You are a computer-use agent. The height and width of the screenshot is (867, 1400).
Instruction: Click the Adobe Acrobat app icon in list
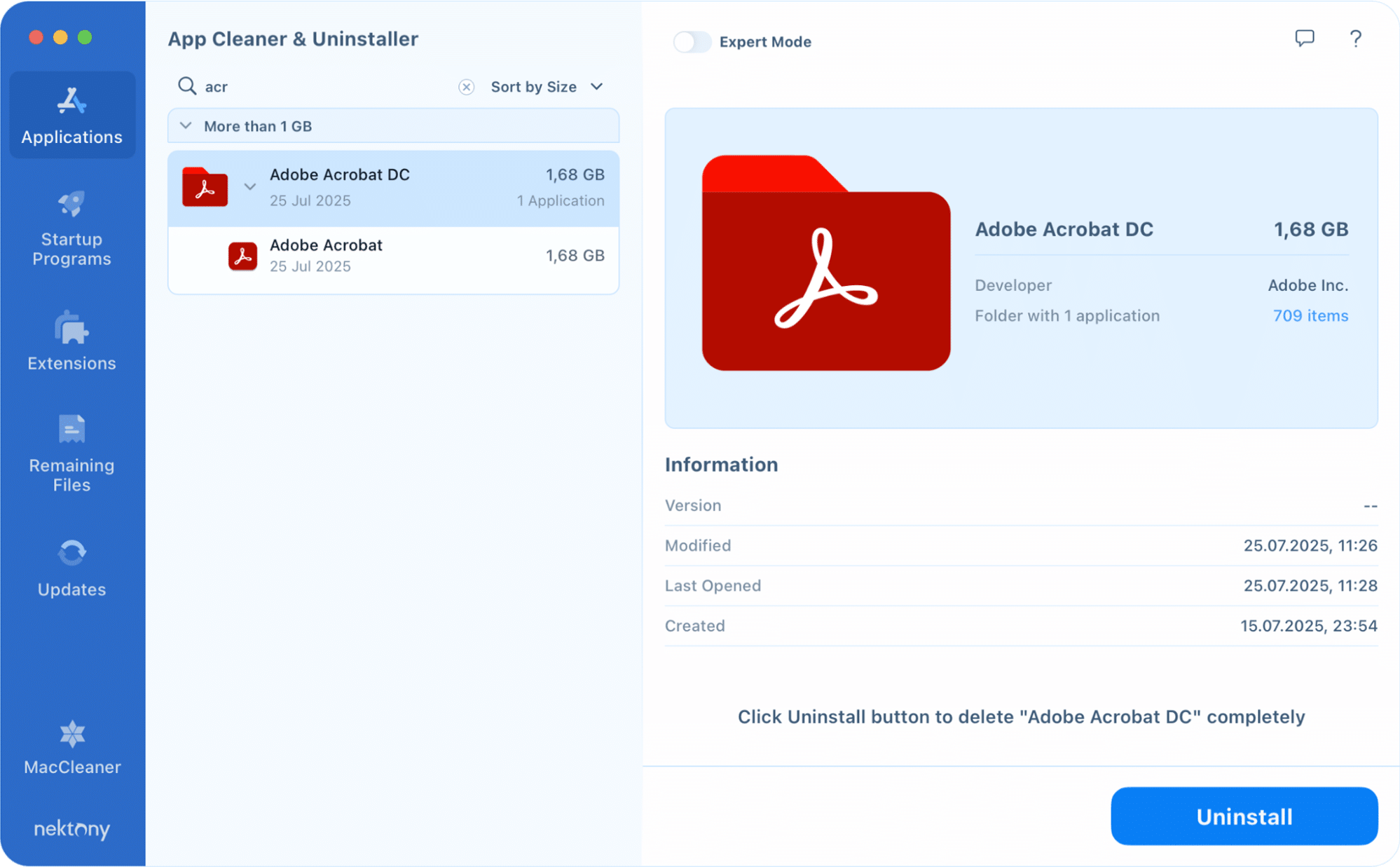242,256
